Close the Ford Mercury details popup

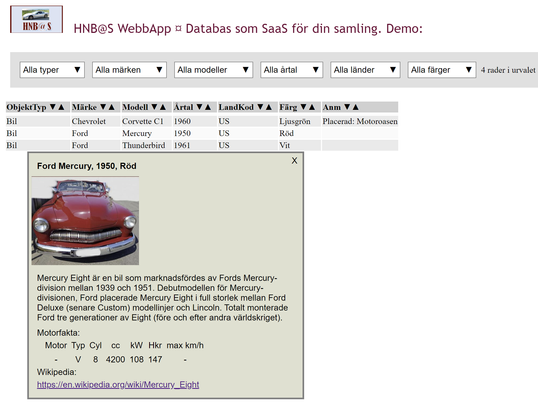[294, 161]
